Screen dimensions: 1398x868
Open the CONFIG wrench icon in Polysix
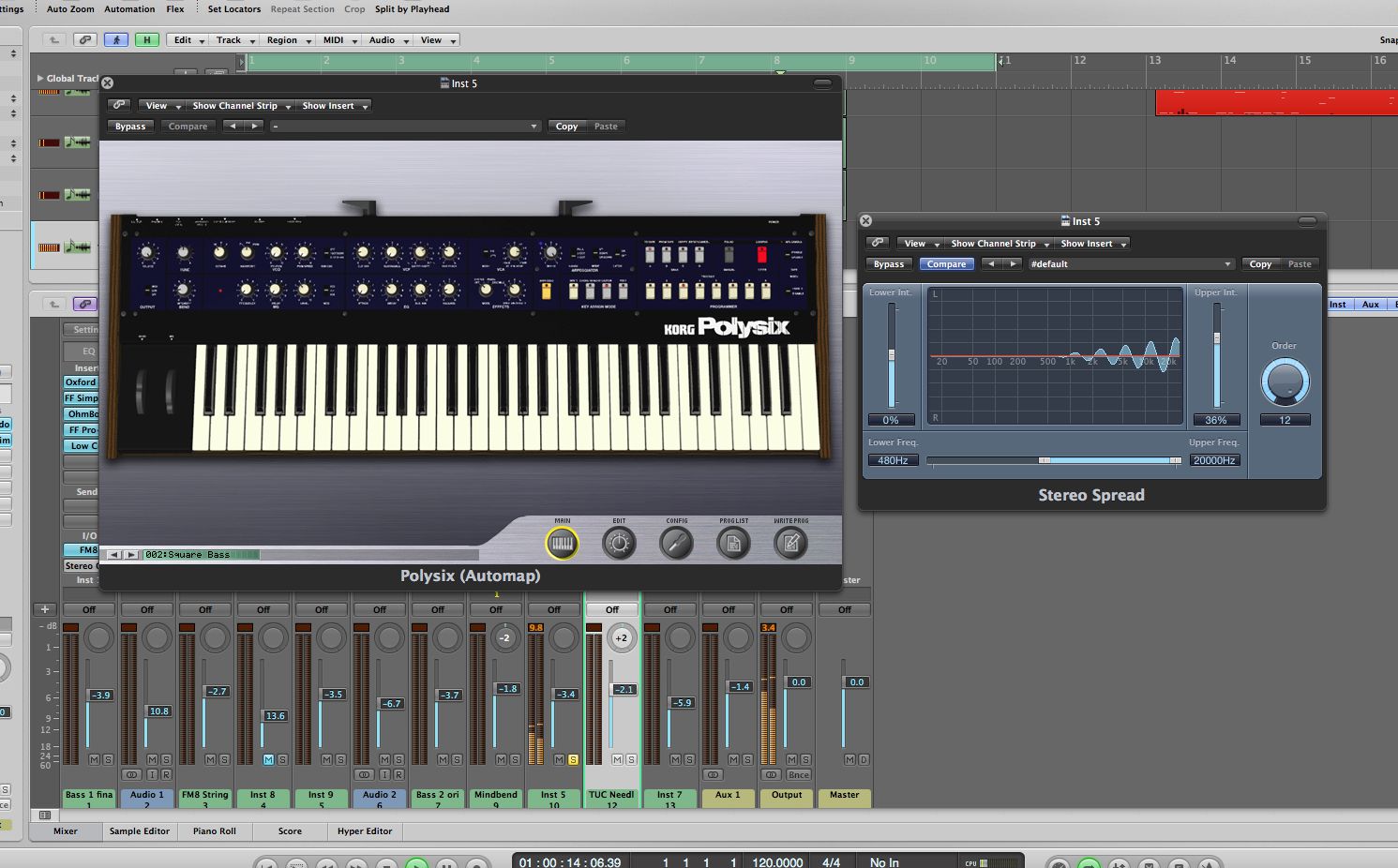click(676, 543)
